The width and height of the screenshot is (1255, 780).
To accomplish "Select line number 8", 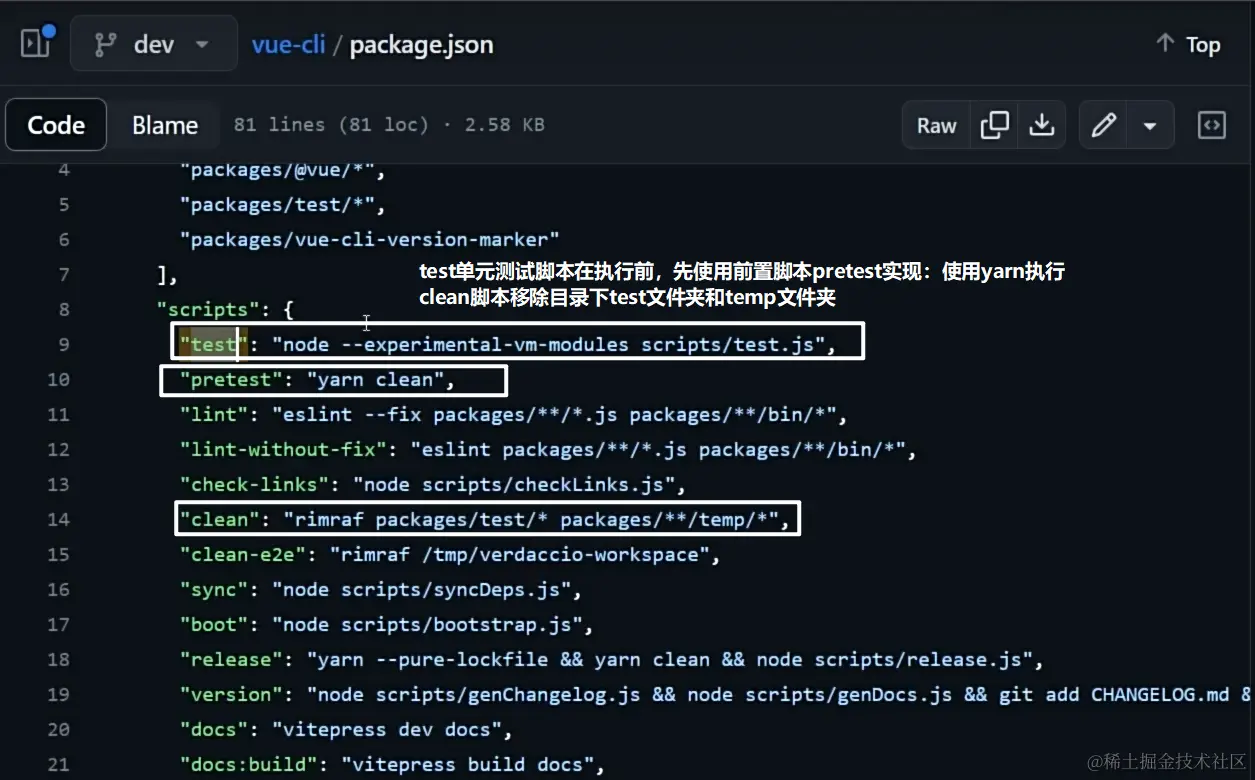I will pos(64,309).
